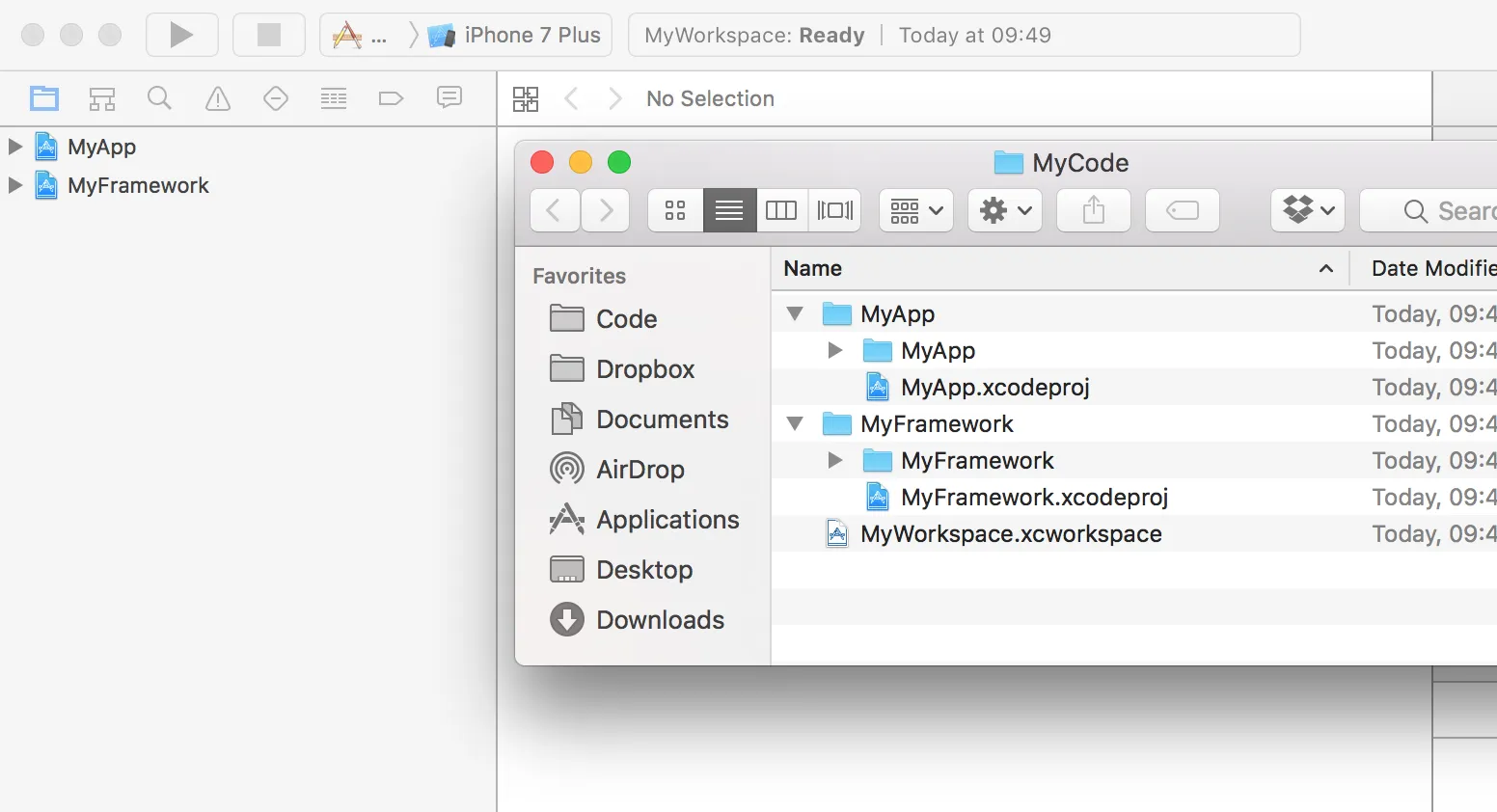Open the Report navigator in Xcode

coord(449,97)
